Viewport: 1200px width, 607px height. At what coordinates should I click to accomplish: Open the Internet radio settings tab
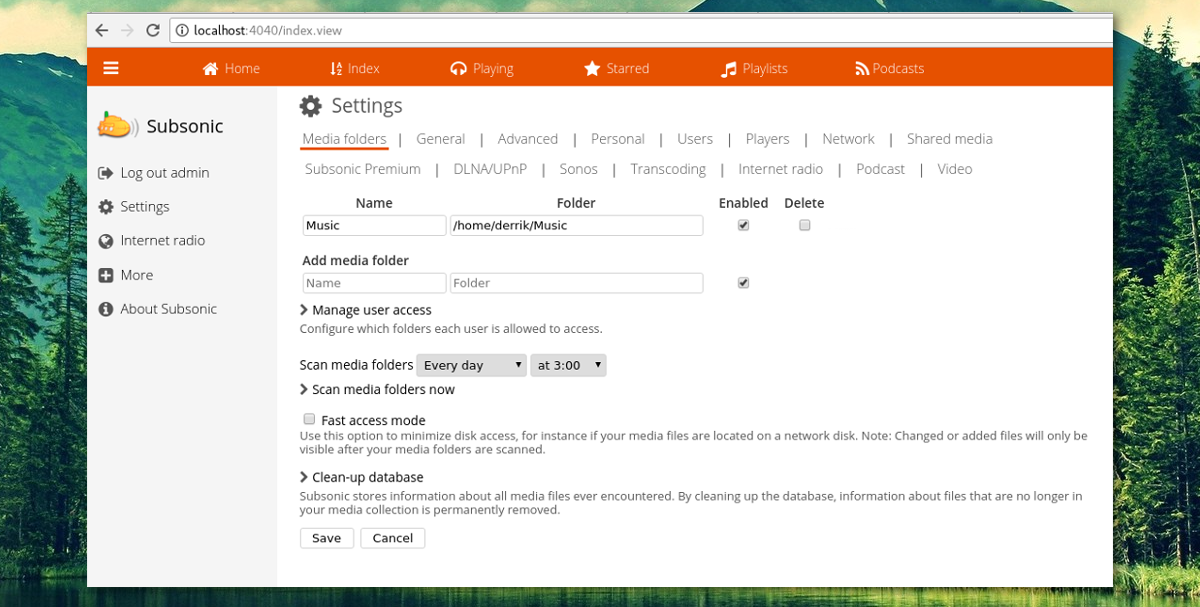(x=781, y=169)
